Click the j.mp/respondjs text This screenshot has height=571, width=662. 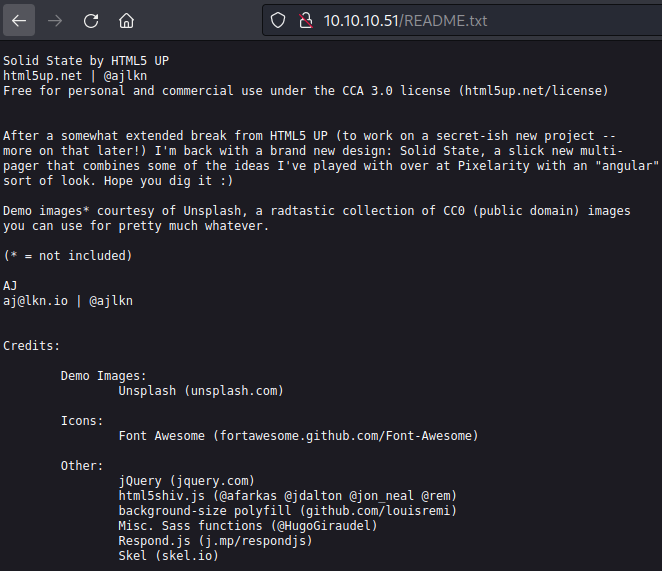click(x=256, y=541)
